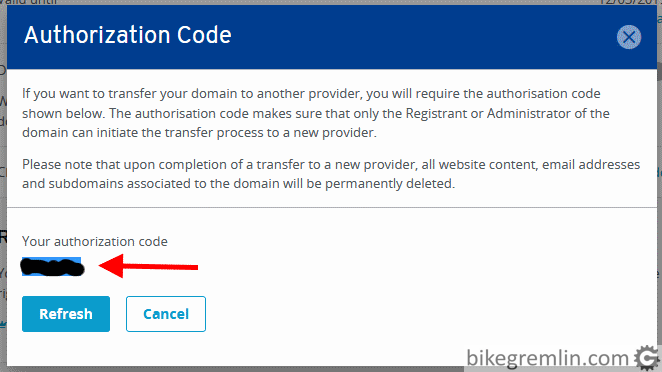Click the red arrow pointing at the code

click(148, 266)
